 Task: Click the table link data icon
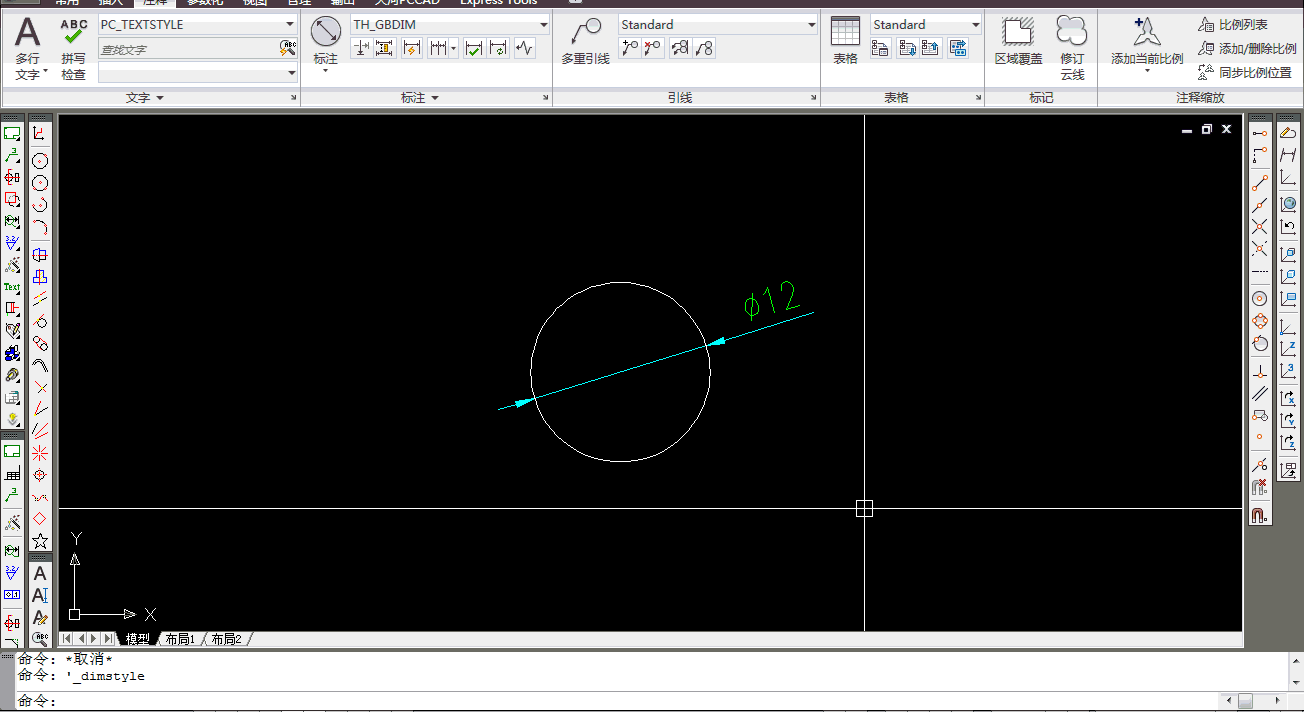tap(881, 48)
